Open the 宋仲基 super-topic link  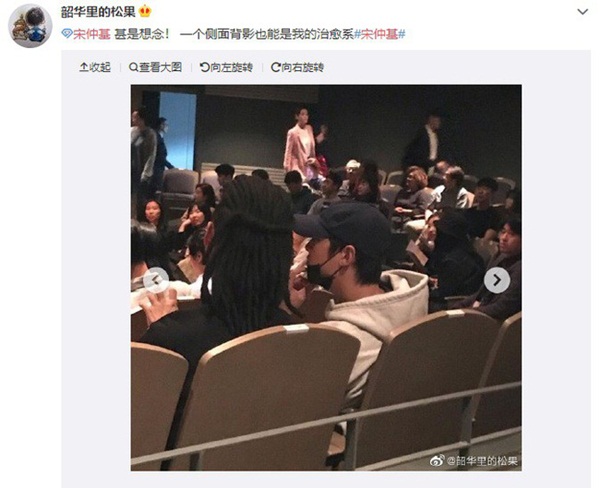(92, 34)
